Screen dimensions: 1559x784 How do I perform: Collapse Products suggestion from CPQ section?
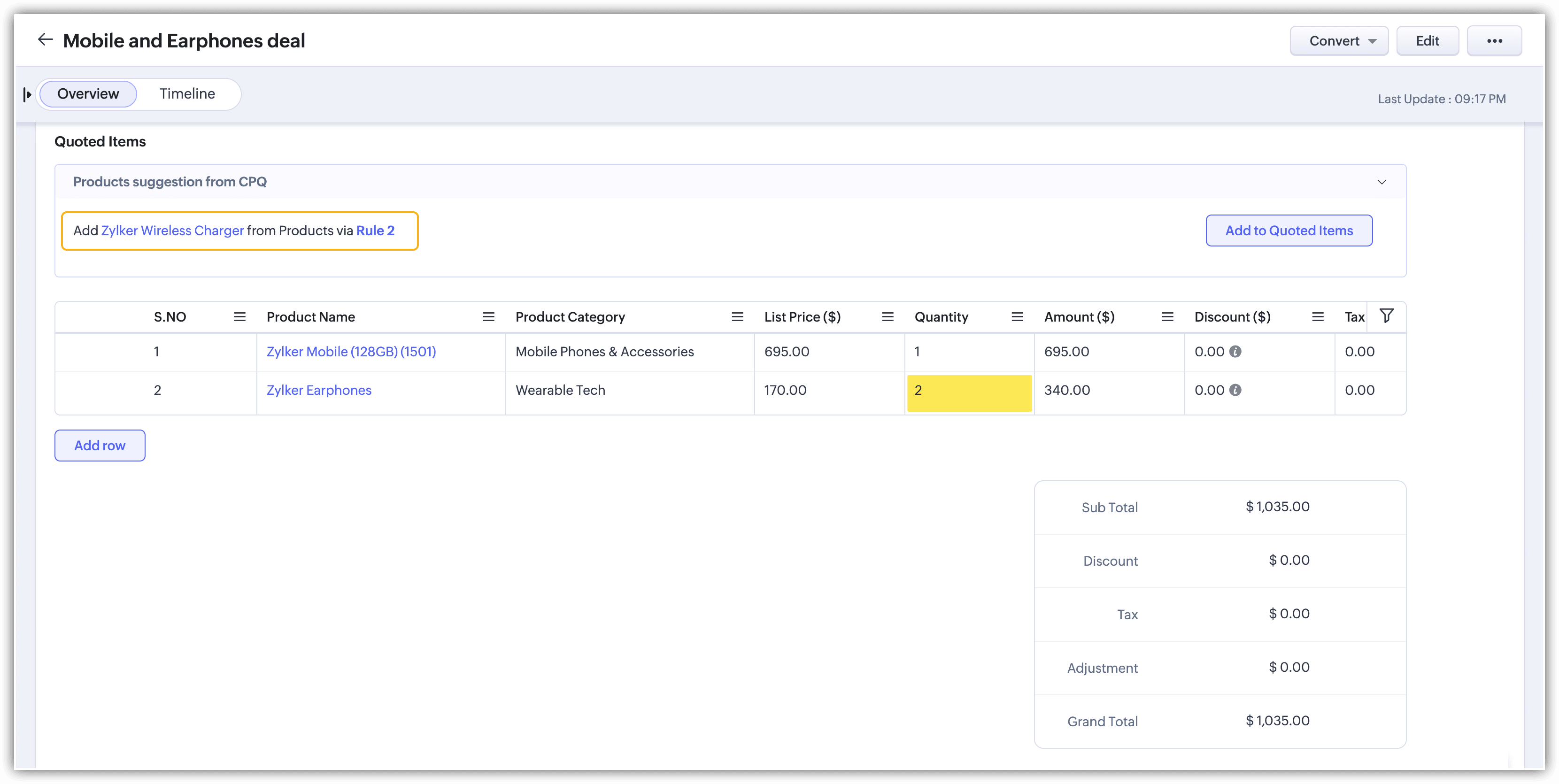pos(1381,182)
